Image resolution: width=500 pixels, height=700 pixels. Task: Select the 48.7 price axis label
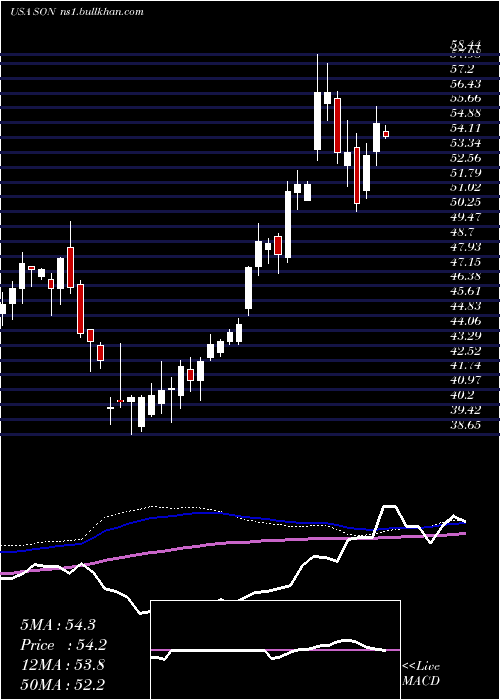click(x=462, y=232)
